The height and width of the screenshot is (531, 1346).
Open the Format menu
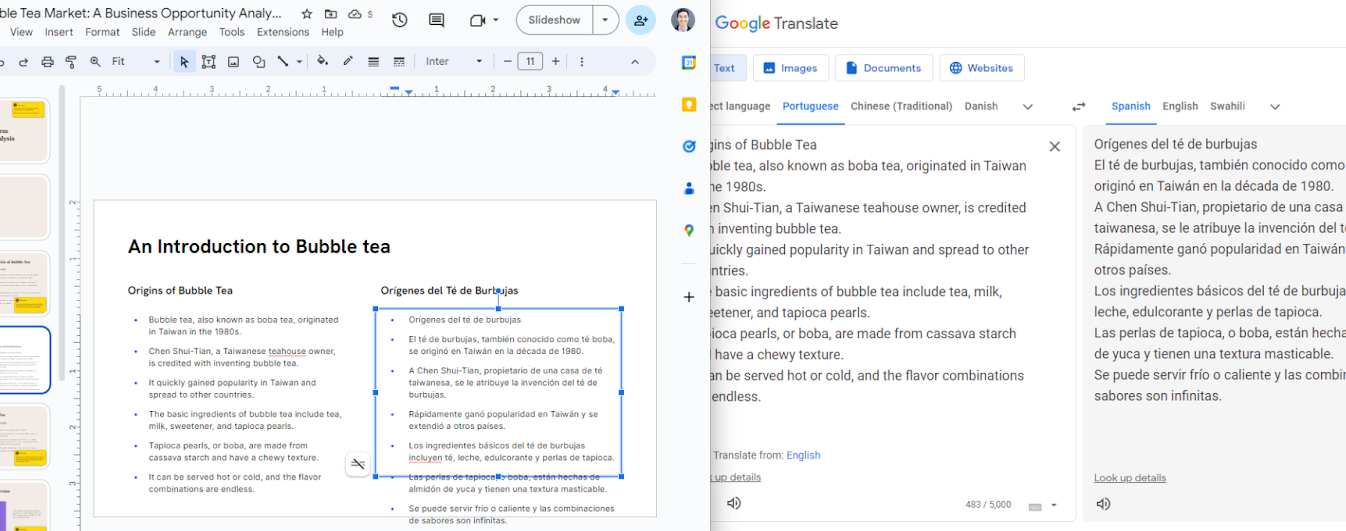pos(102,32)
